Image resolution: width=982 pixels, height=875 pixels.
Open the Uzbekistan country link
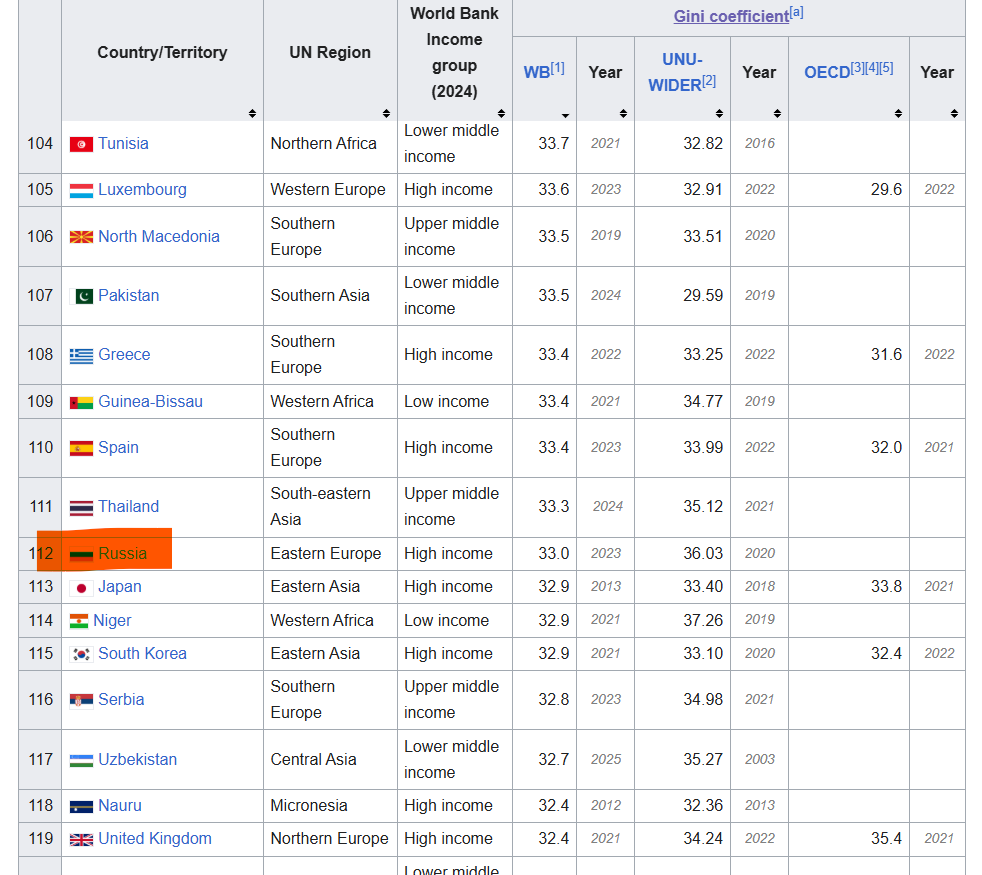coord(137,760)
